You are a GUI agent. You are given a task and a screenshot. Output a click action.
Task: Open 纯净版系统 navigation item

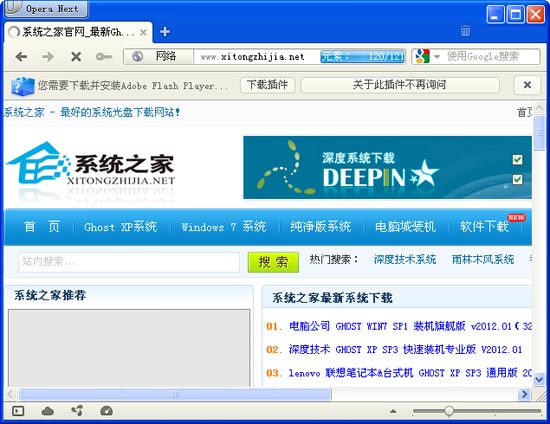click(x=321, y=227)
